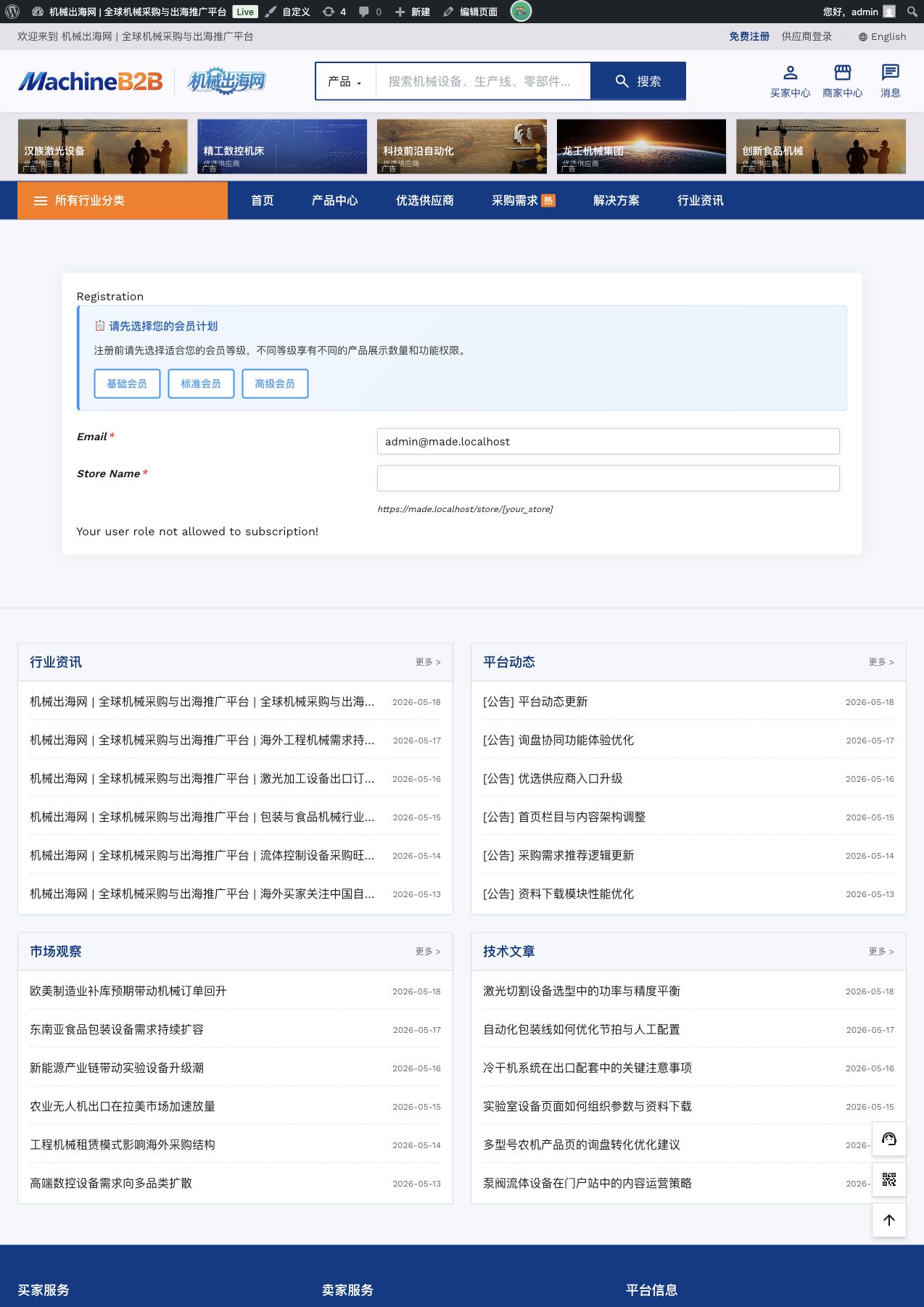This screenshot has width=924, height=1307.
Task: Expand the 所有行业分类 category menu
Action: pyautogui.click(x=123, y=200)
